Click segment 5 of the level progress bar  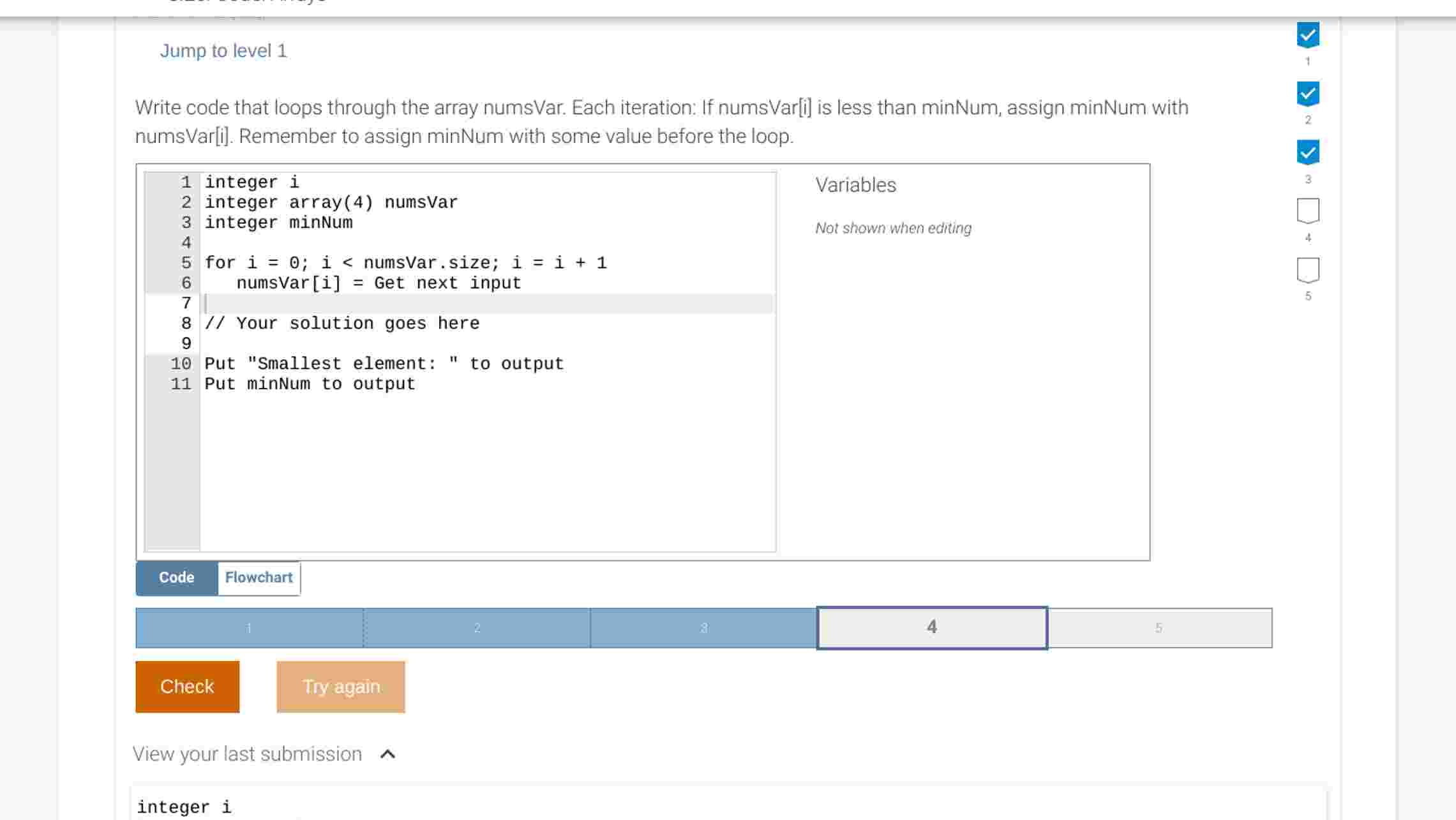1160,627
